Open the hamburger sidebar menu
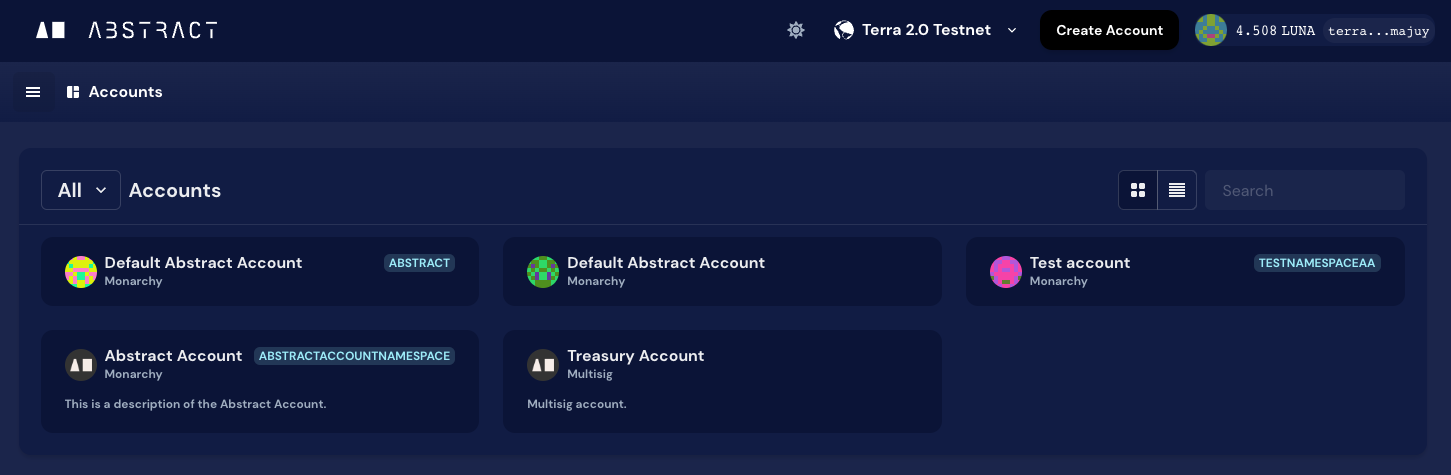 tap(33, 92)
